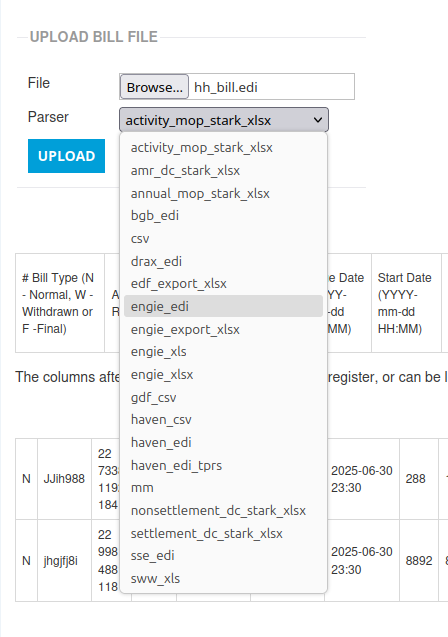Image resolution: width=448 pixels, height=637 pixels.
Task: Select engie_xls parser option
Action: [223, 352]
